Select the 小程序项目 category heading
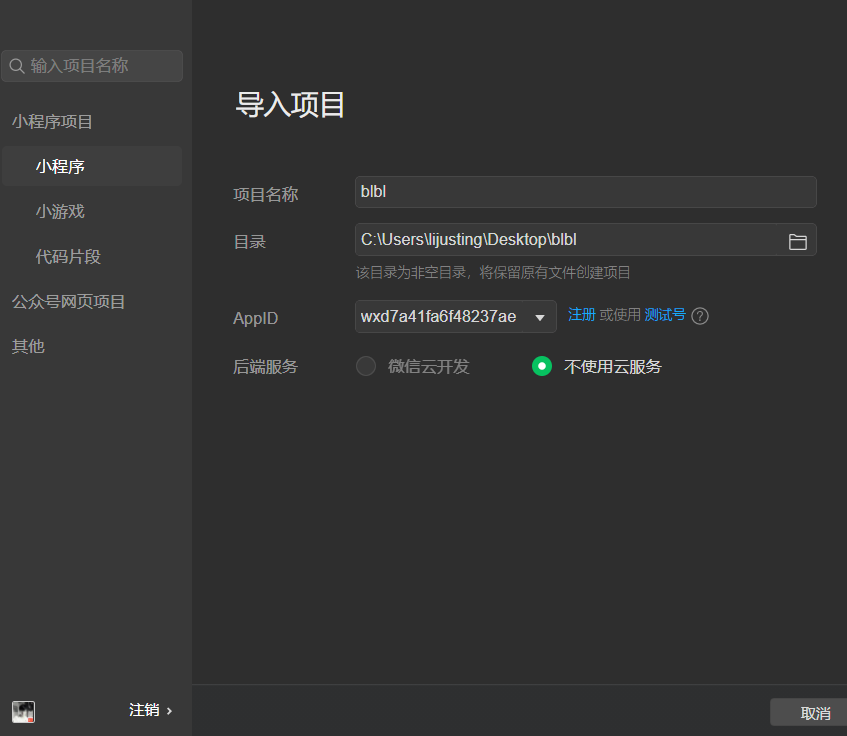This screenshot has height=736, width=847. tap(52, 121)
